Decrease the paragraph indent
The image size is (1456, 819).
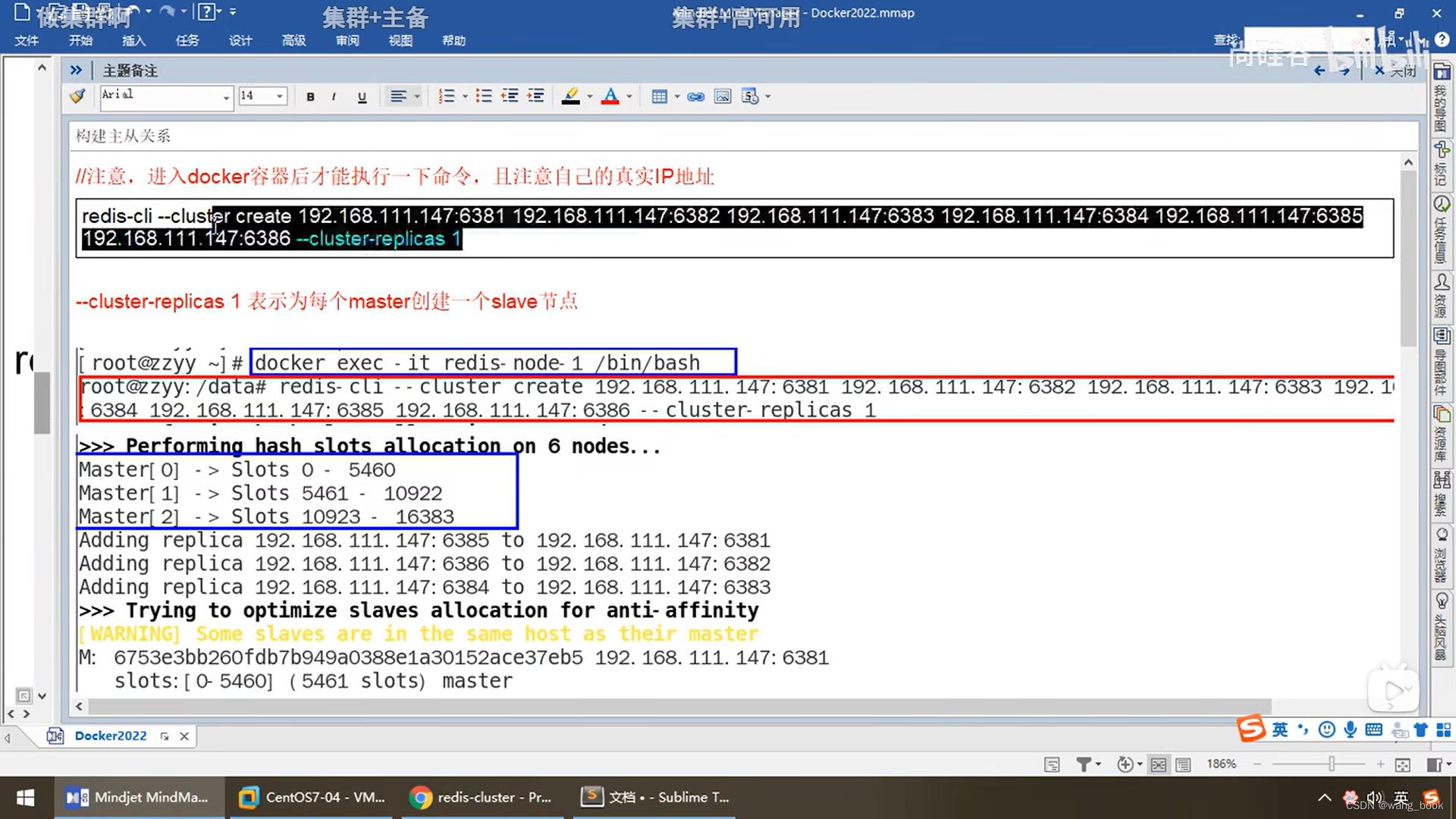pos(510,96)
